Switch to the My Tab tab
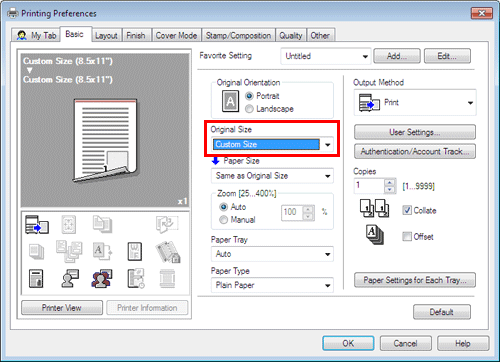The height and width of the screenshot is (362, 500). point(36,35)
